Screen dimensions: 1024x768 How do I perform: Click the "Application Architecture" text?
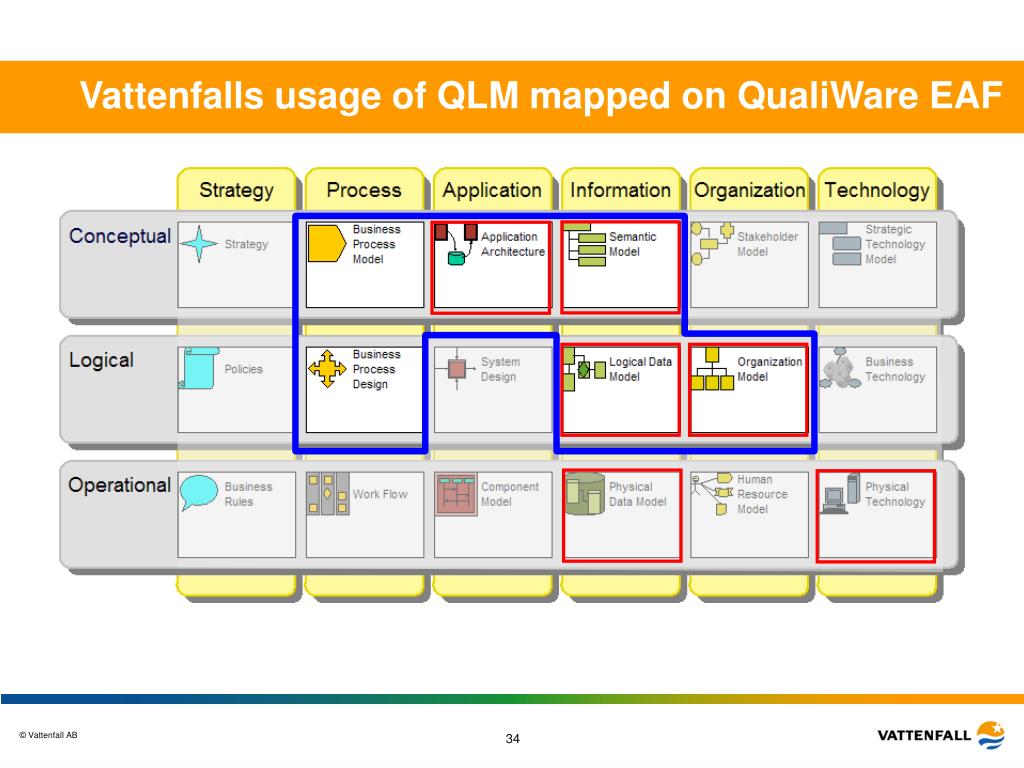click(513, 244)
